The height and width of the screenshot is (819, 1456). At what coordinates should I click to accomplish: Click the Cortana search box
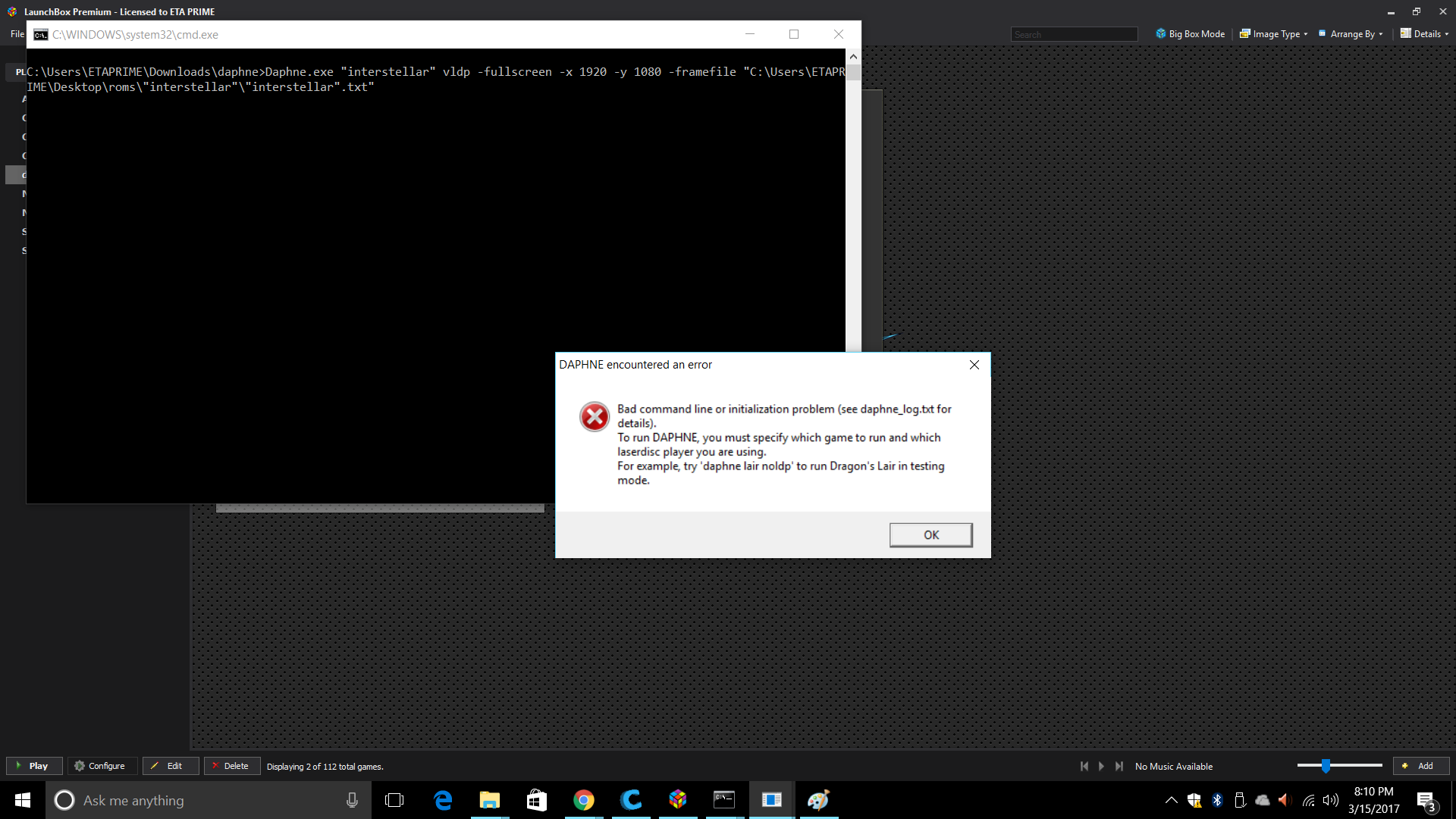[209, 800]
